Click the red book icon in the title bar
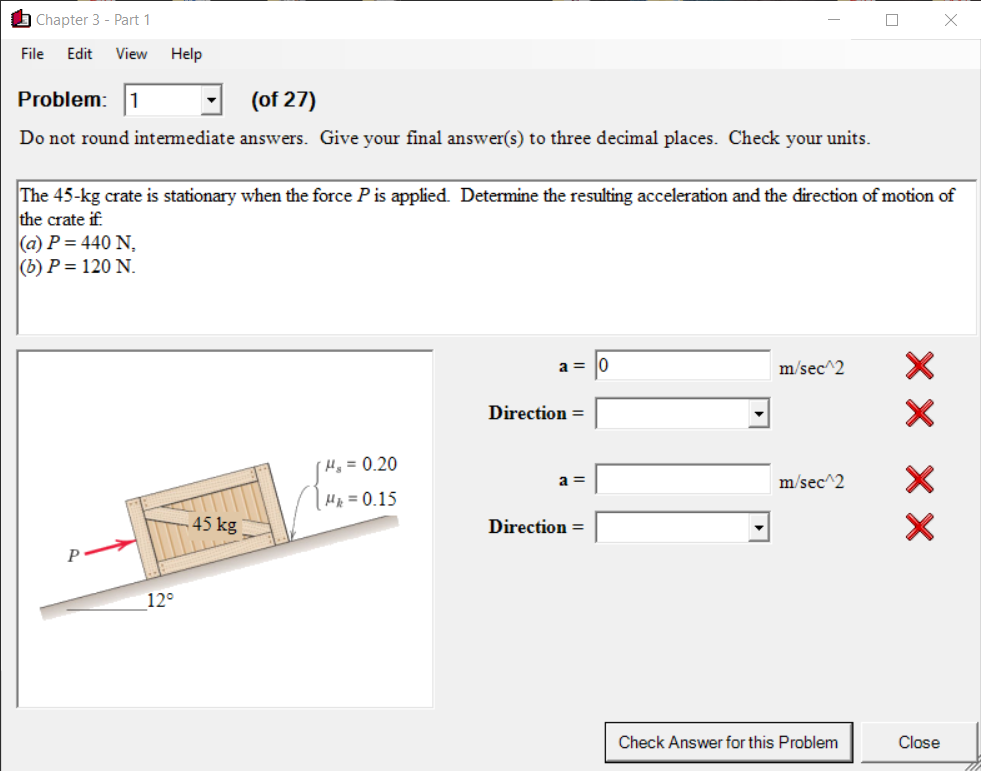This screenshot has width=981, height=771. click(x=18, y=18)
